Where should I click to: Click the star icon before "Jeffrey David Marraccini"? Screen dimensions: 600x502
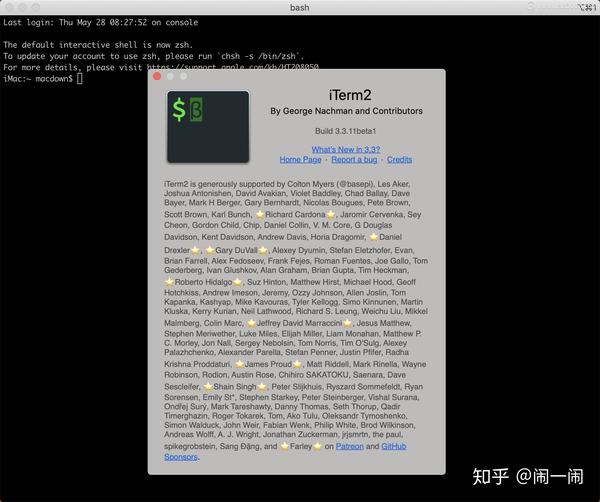[x=251, y=323]
